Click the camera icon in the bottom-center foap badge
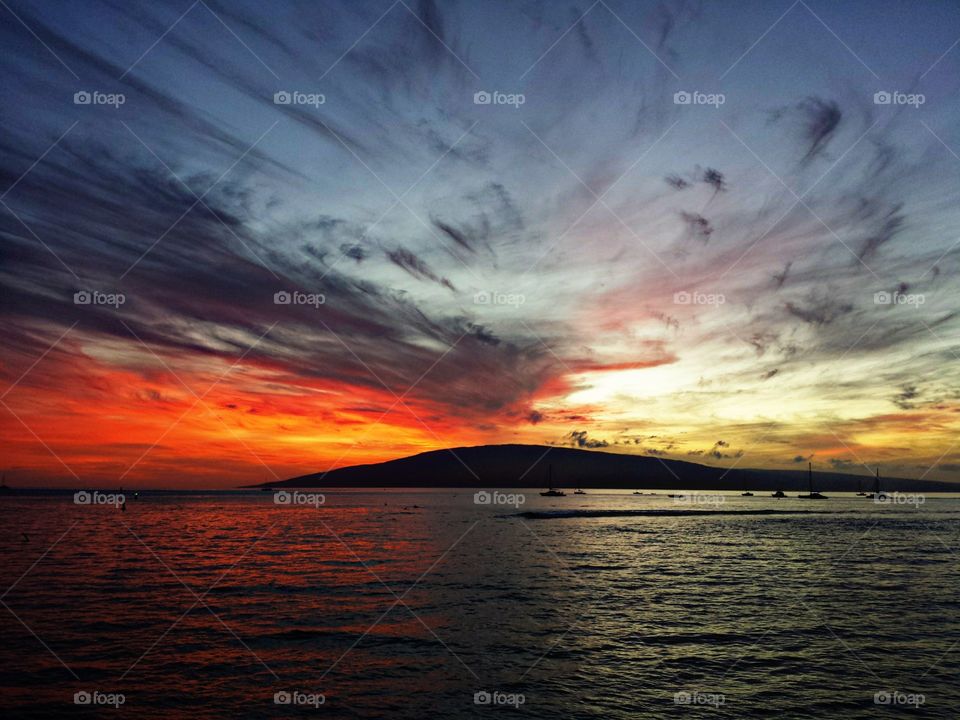Screen dimensions: 960x720 pos(483,695)
